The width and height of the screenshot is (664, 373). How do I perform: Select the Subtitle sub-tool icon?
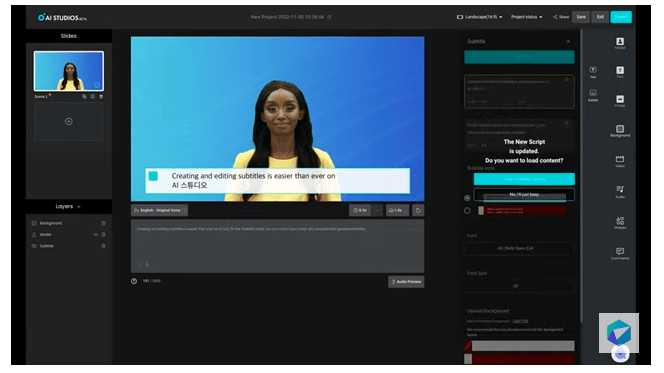pos(593,95)
